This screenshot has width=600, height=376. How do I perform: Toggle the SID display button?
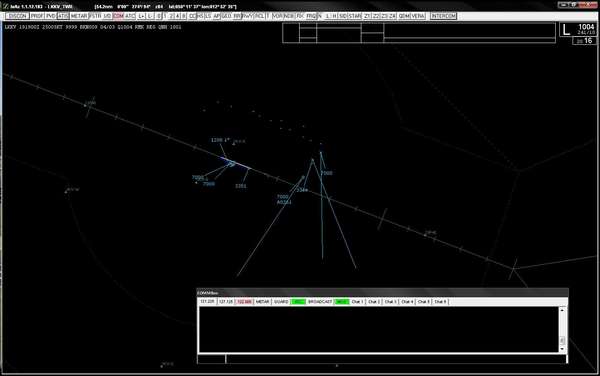343,16
